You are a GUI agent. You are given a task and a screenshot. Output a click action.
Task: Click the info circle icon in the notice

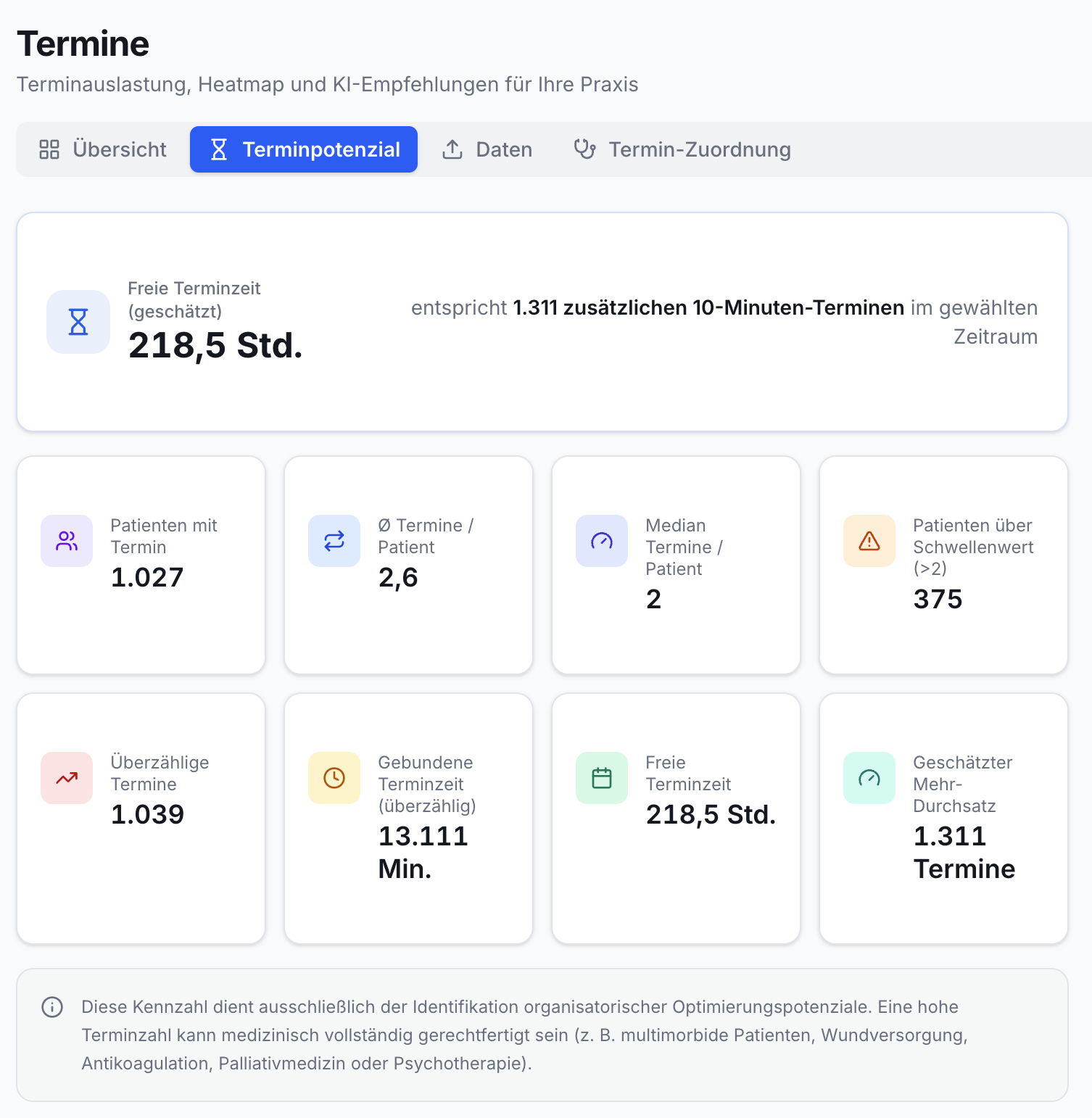[52, 1007]
